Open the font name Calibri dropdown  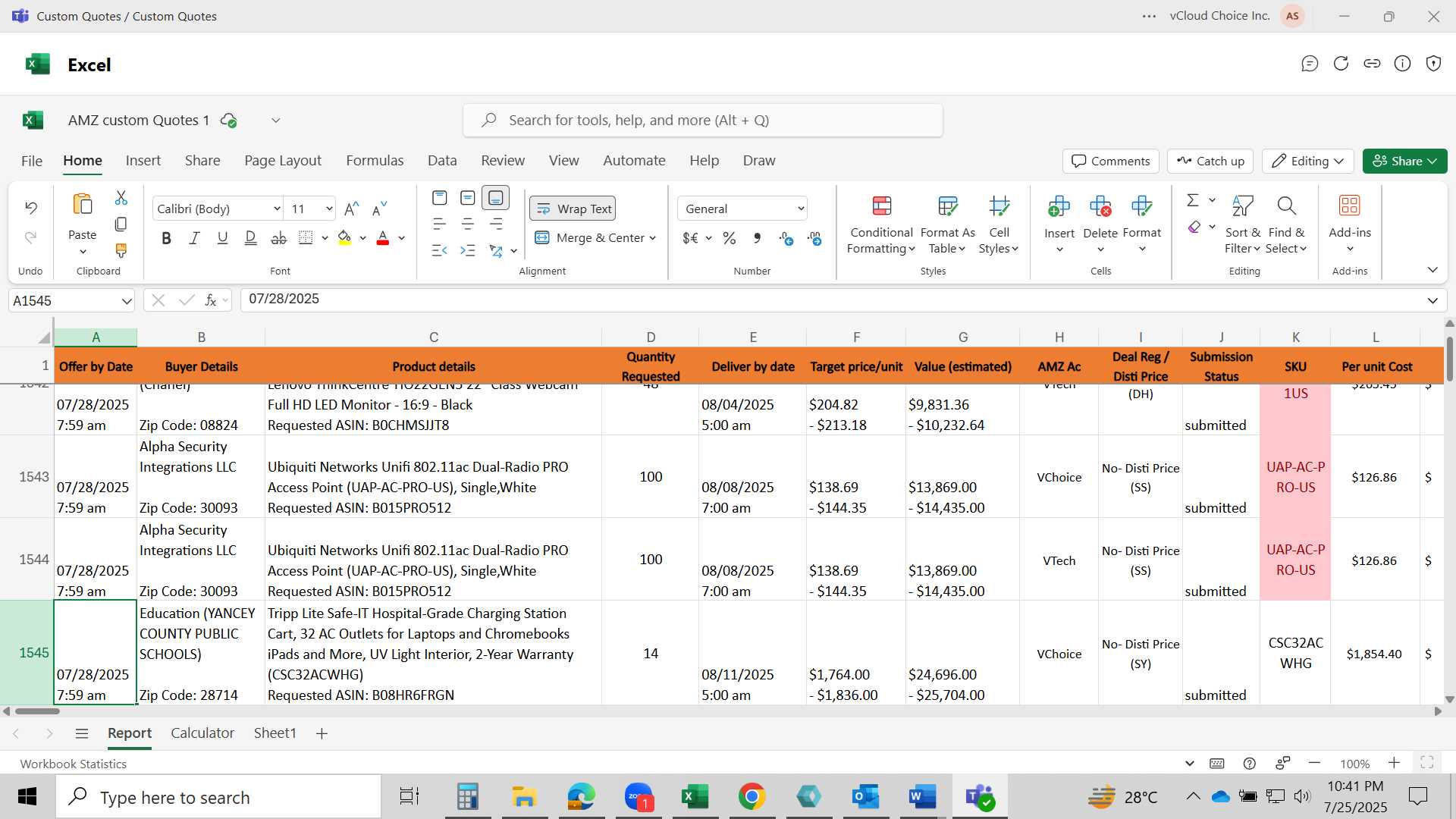[277, 209]
